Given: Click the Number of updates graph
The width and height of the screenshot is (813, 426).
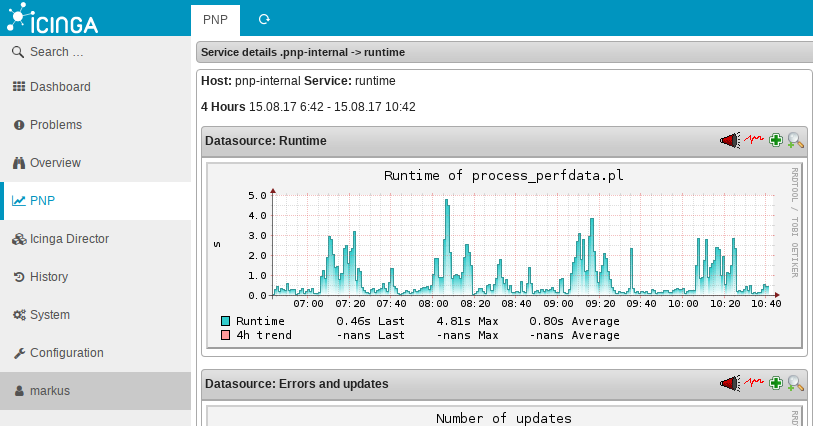Looking at the screenshot, I should [504, 416].
